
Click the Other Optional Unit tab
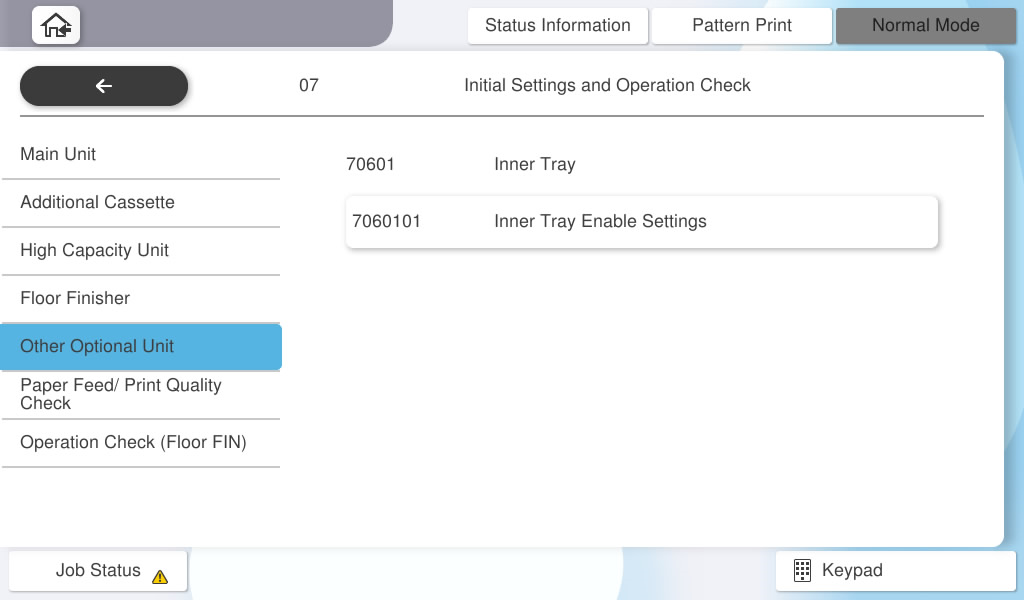point(140,347)
